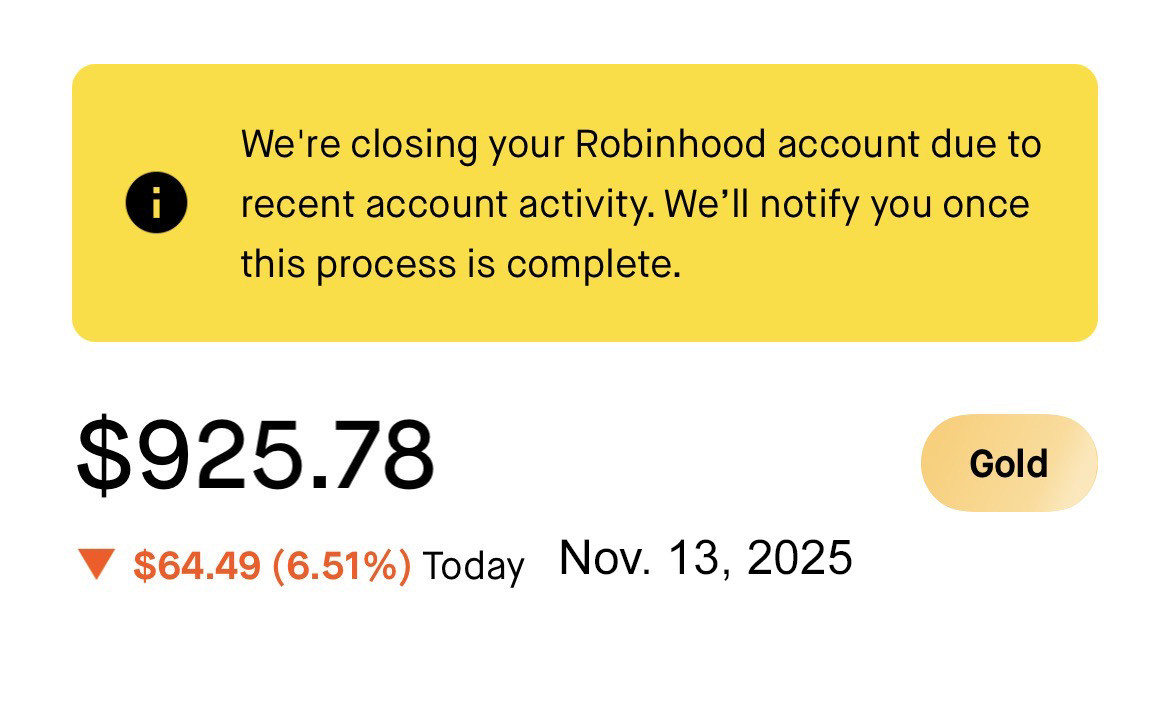
Task: Click "We're closing your" in the notice
Action: click(403, 144)
